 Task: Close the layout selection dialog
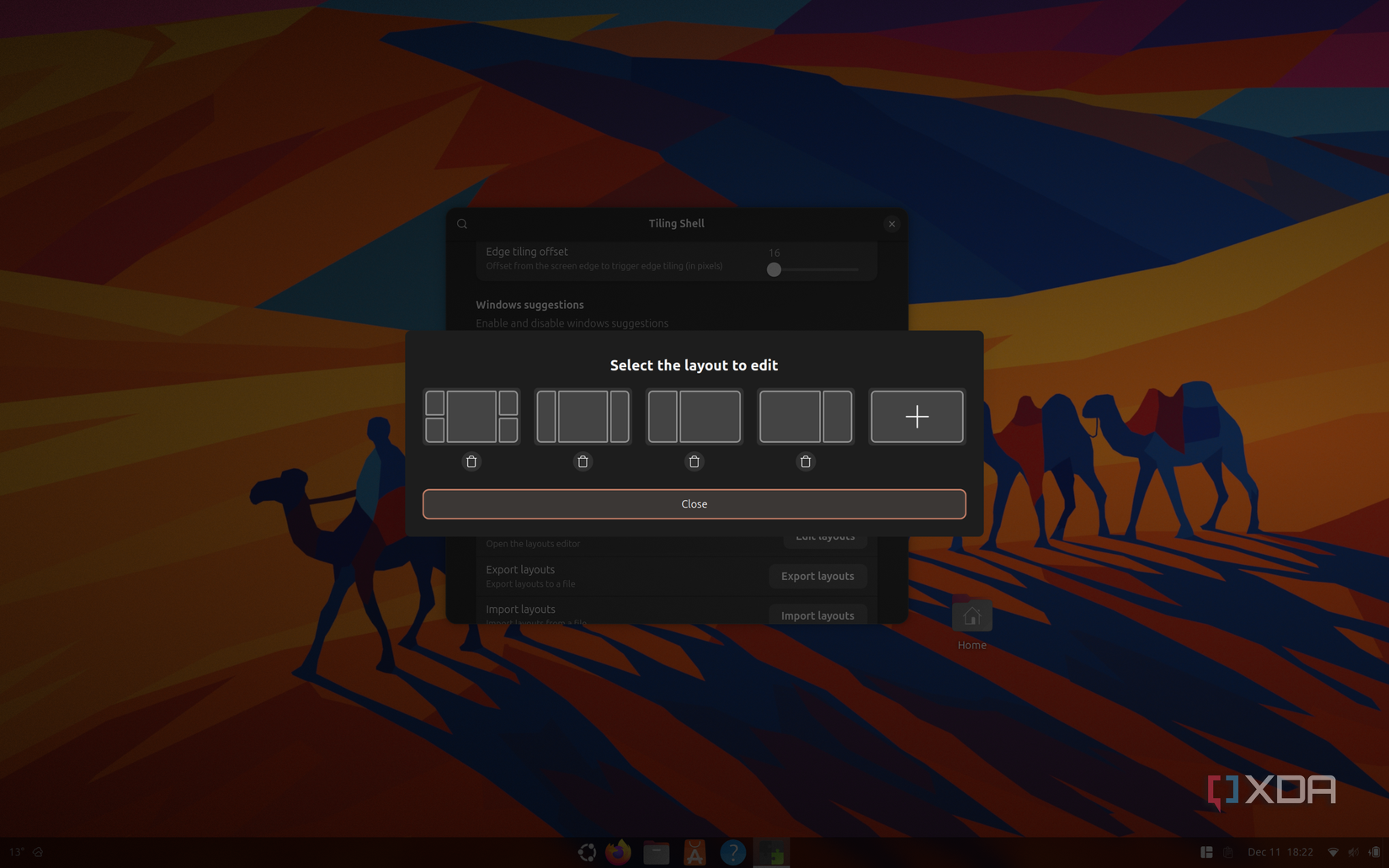tap(694, 504)
